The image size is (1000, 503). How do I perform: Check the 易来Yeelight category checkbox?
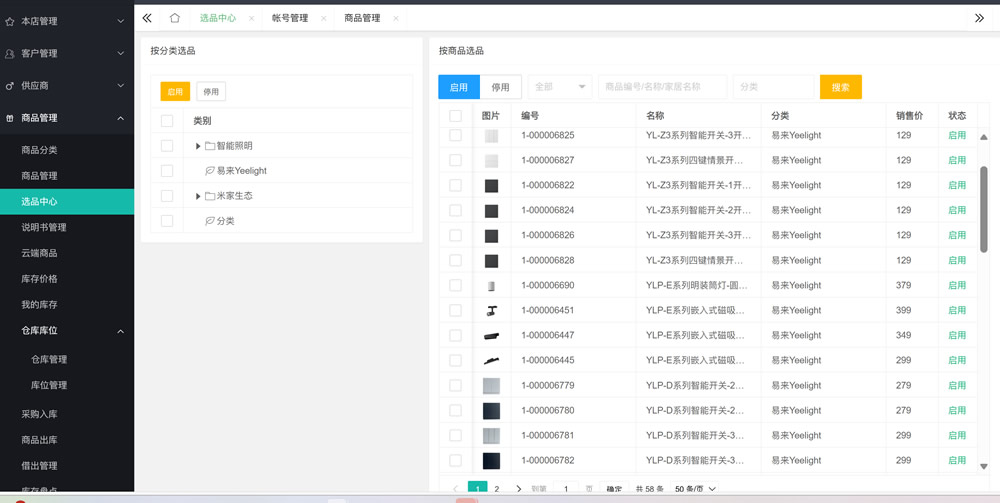click(x=167, y=171)
